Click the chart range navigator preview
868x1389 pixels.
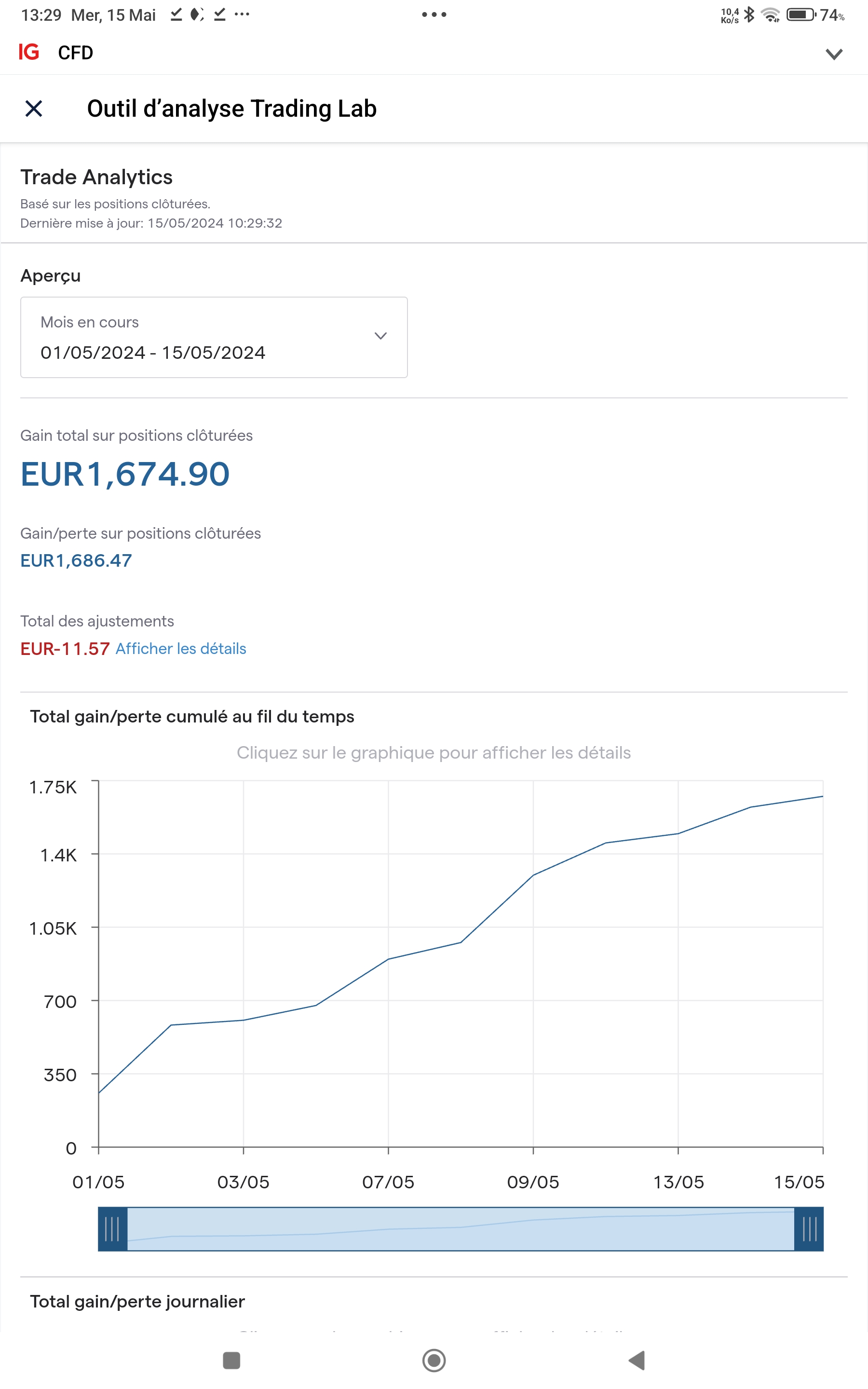(x=461, y=1229)
